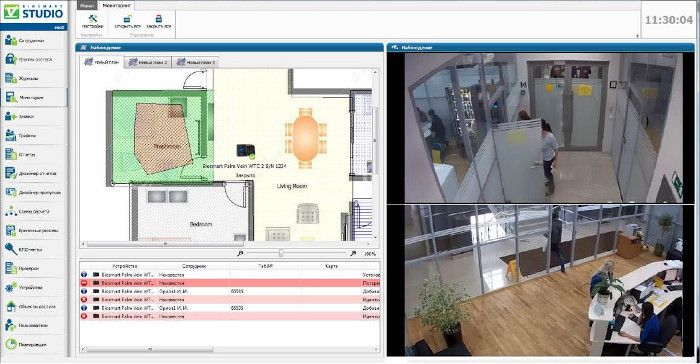
Task: Click the Сотрудник column header
Action: click(x=194, y=266)
